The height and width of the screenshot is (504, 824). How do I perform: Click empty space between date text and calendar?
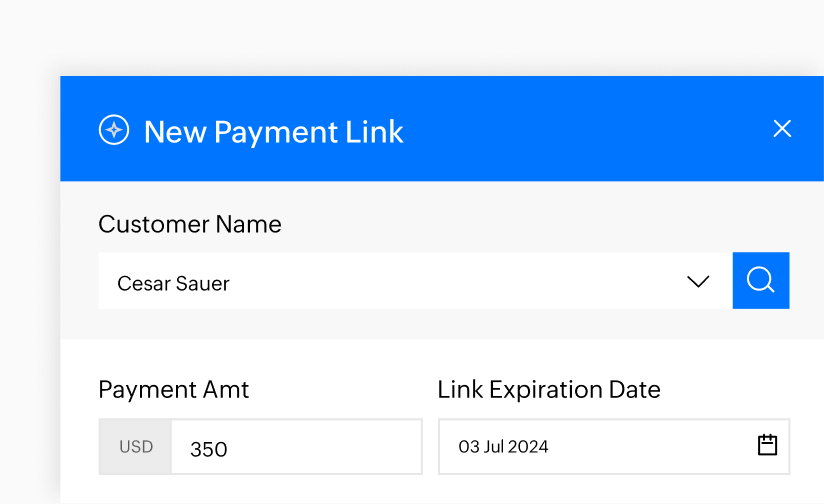(650, 447)
